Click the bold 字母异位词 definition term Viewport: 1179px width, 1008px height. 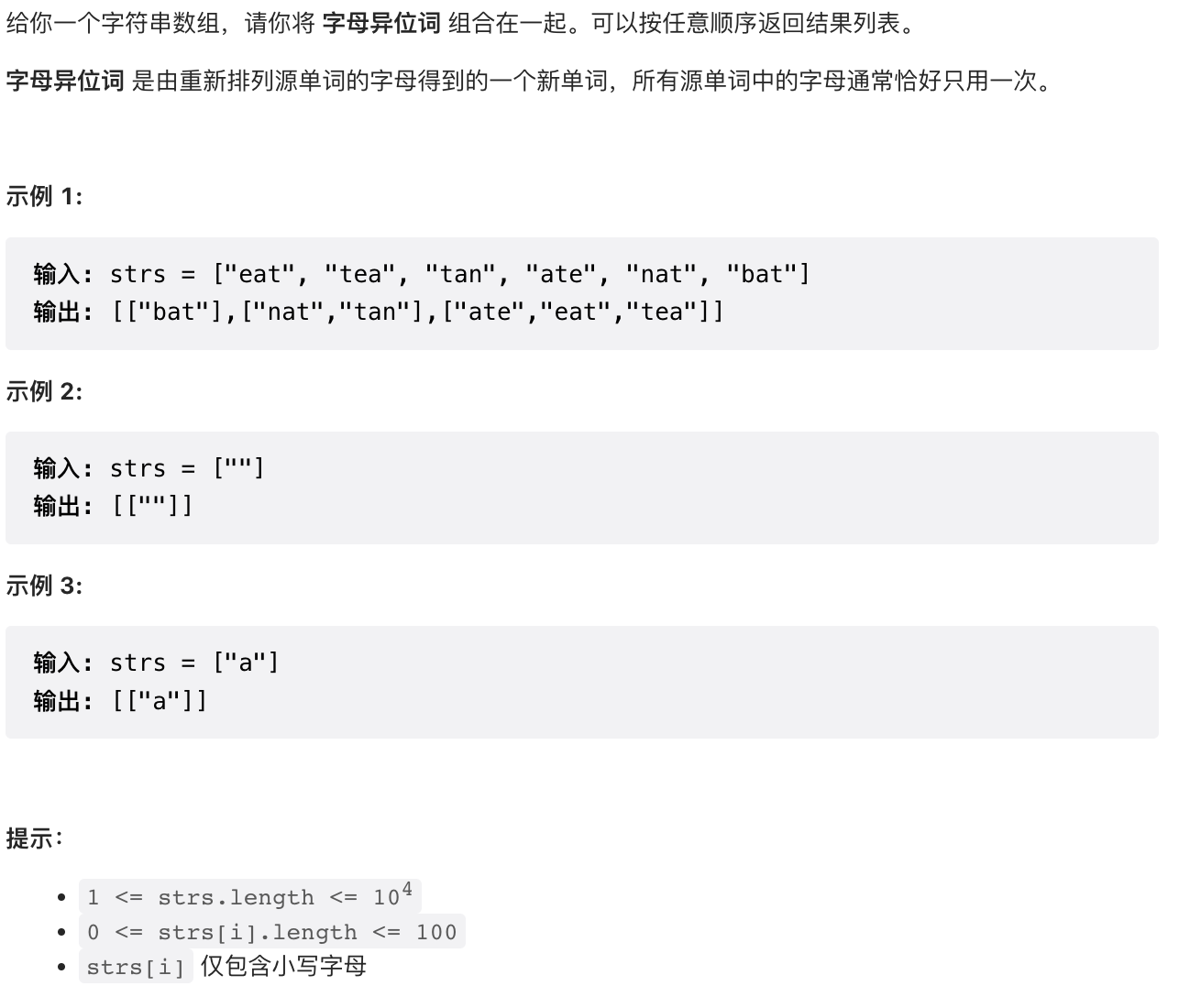pyautogui.click(x=65, y=81)
